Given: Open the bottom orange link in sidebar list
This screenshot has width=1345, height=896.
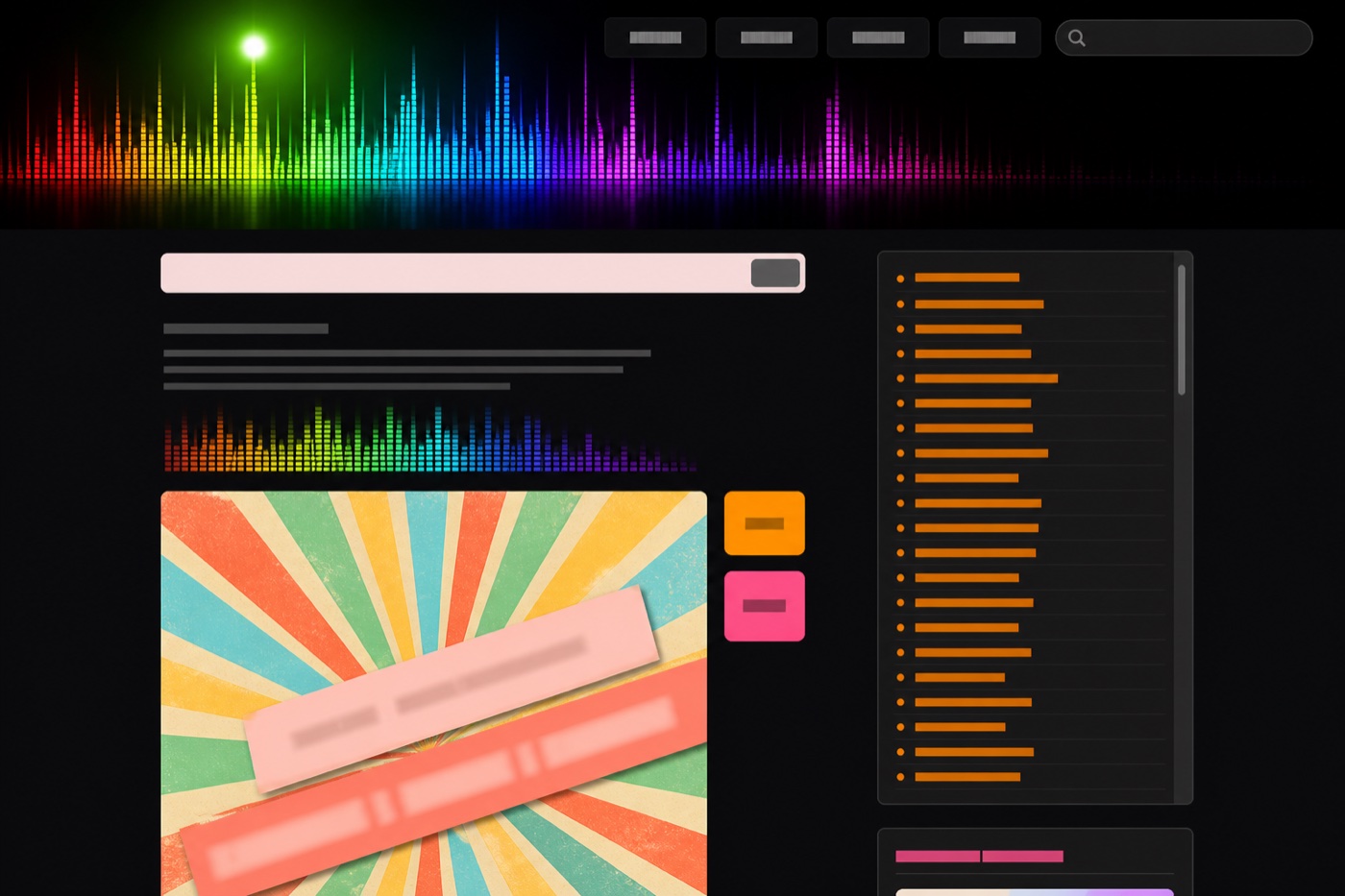Looking at the screenshot, I should (x=967, y=777).
